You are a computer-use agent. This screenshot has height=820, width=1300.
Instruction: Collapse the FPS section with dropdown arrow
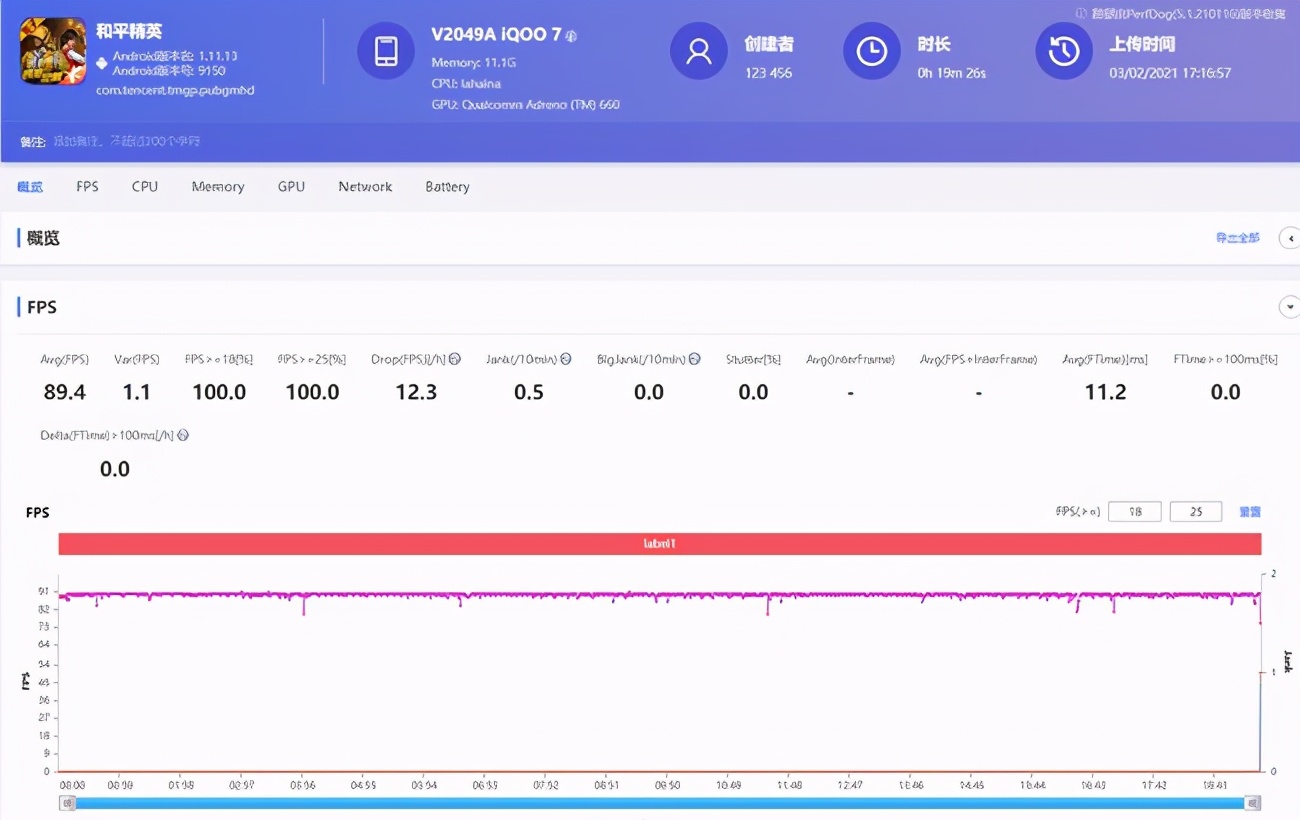tap(1289, 307)
